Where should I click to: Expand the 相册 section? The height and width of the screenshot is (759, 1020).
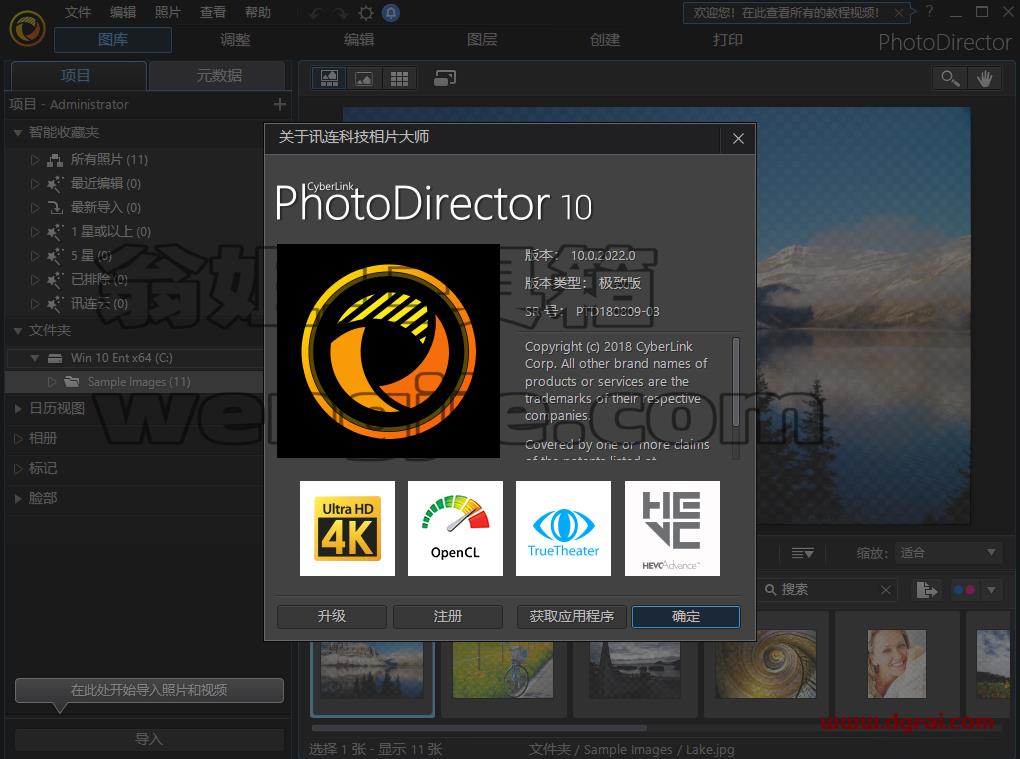[x=18, y=438]
